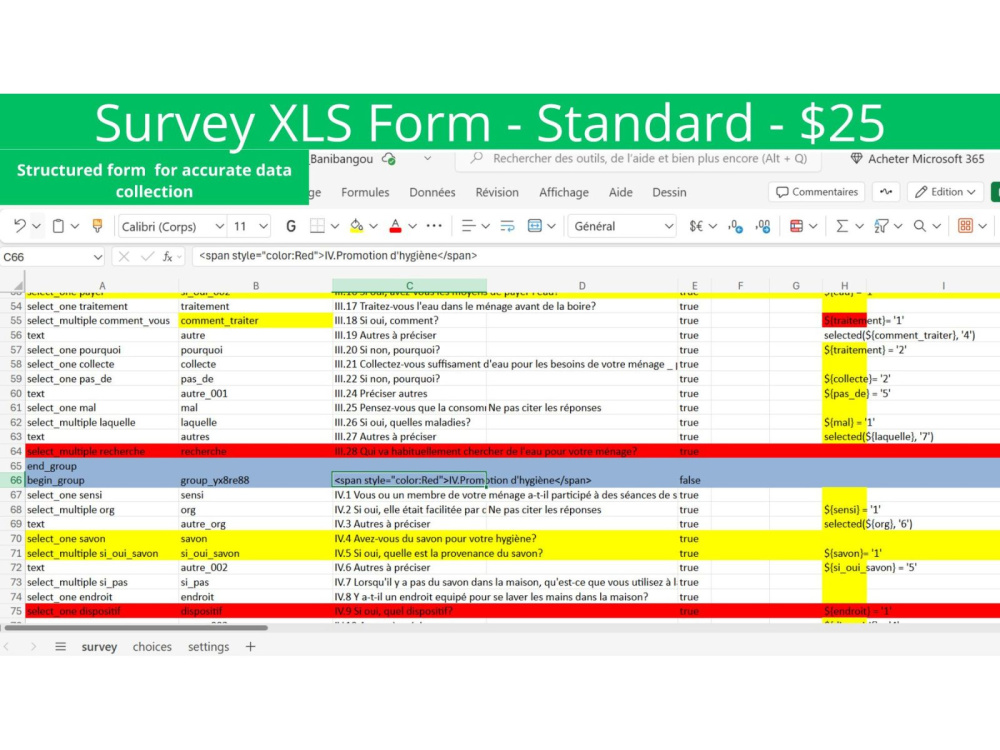Click the Undo arrow icon

(x=19, y=226)
